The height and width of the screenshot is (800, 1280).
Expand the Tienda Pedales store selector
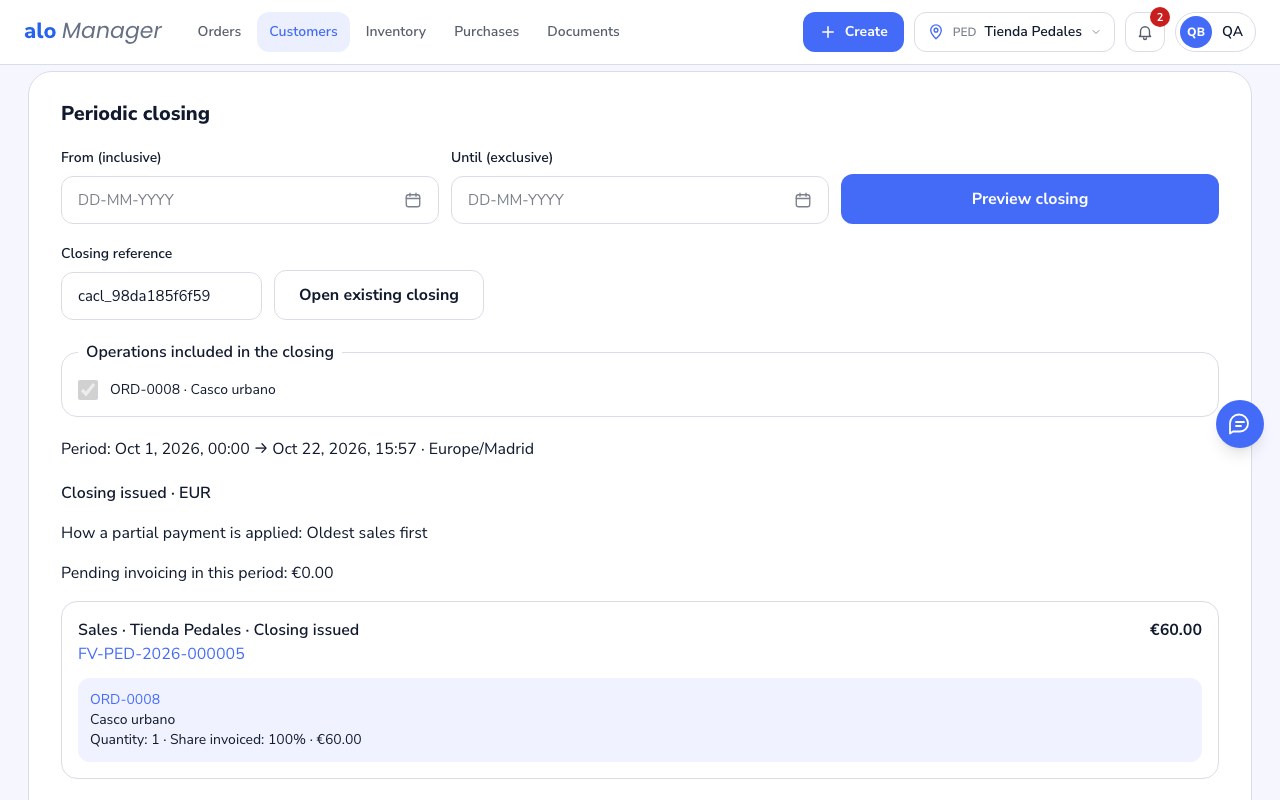tap(1014, 32)
